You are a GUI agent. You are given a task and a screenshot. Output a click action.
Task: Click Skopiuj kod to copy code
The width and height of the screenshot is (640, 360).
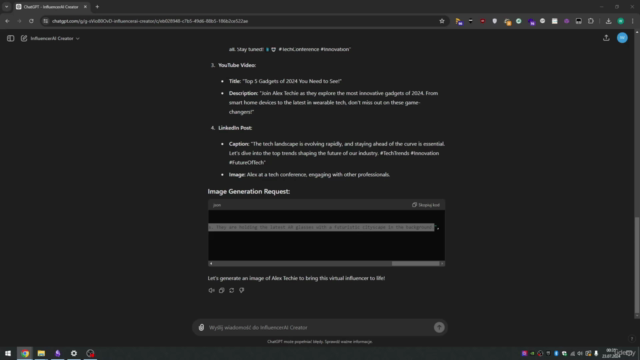point(426,205)
